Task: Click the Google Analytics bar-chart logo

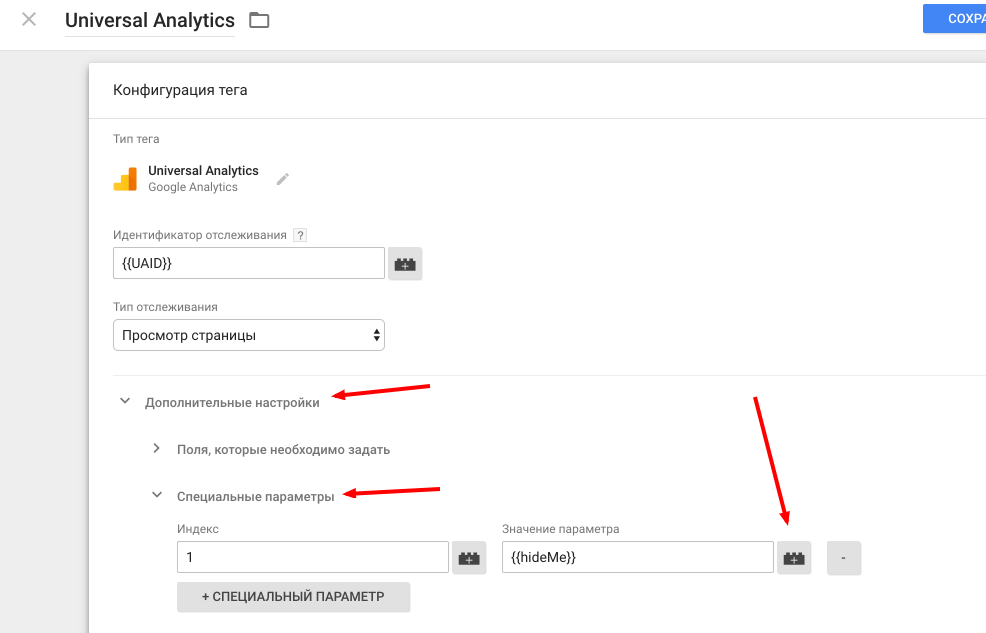Action: [125, 179]
